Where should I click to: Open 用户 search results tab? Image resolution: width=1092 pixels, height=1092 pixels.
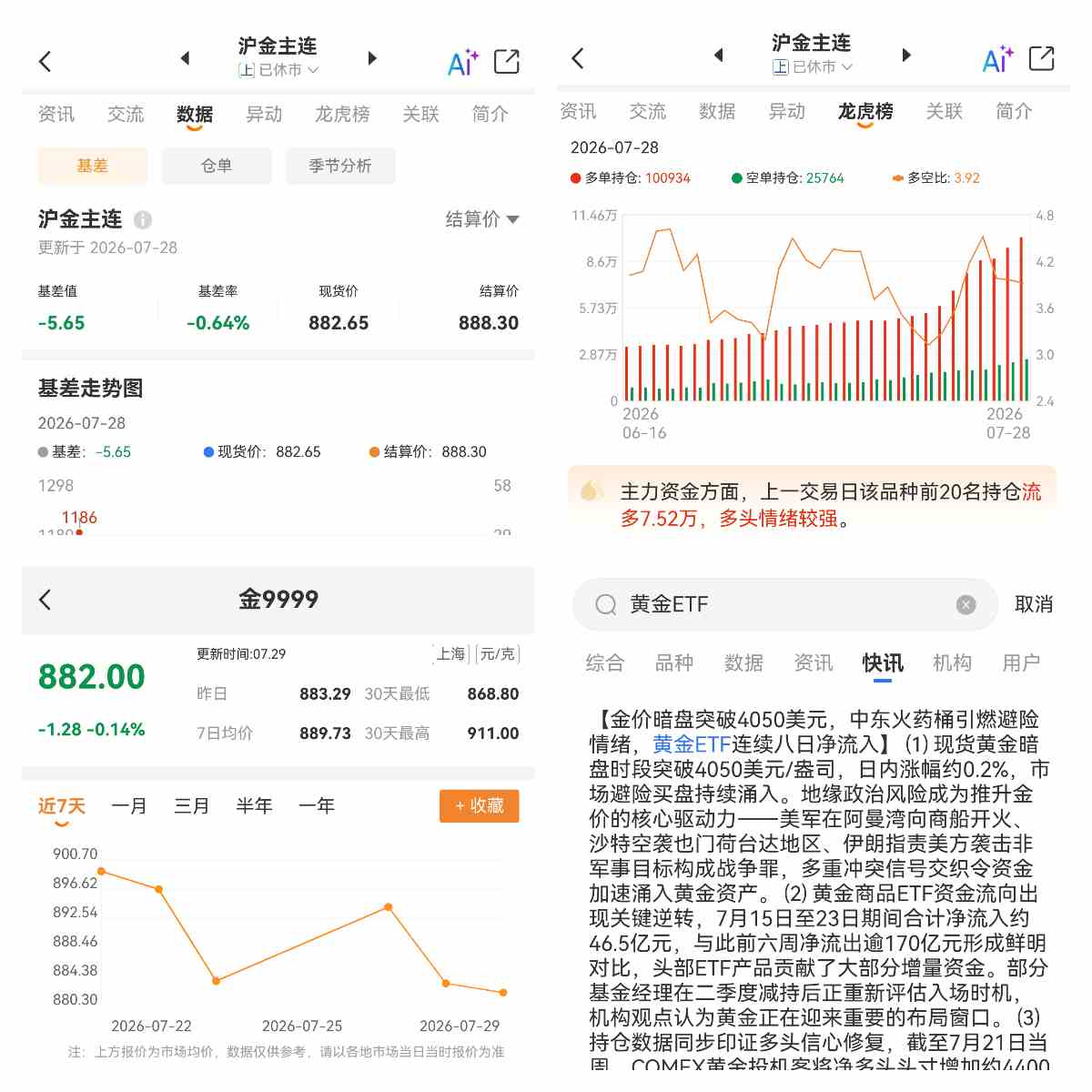click(x=1021, y=663)
